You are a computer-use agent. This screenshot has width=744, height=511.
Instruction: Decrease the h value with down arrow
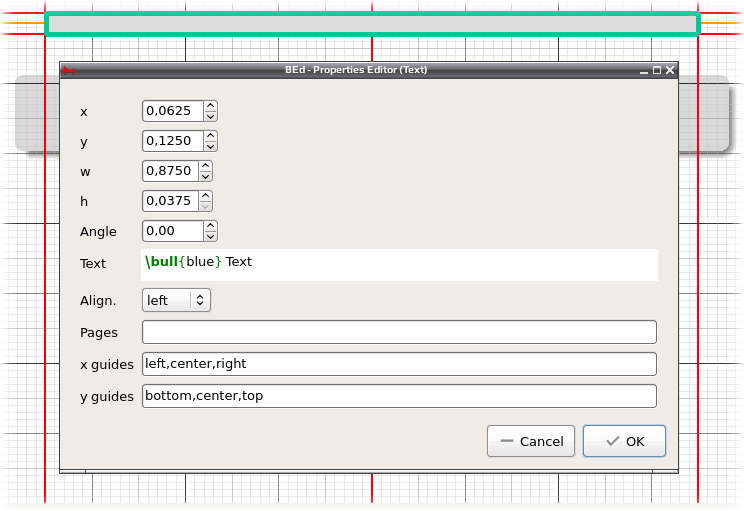205,206
